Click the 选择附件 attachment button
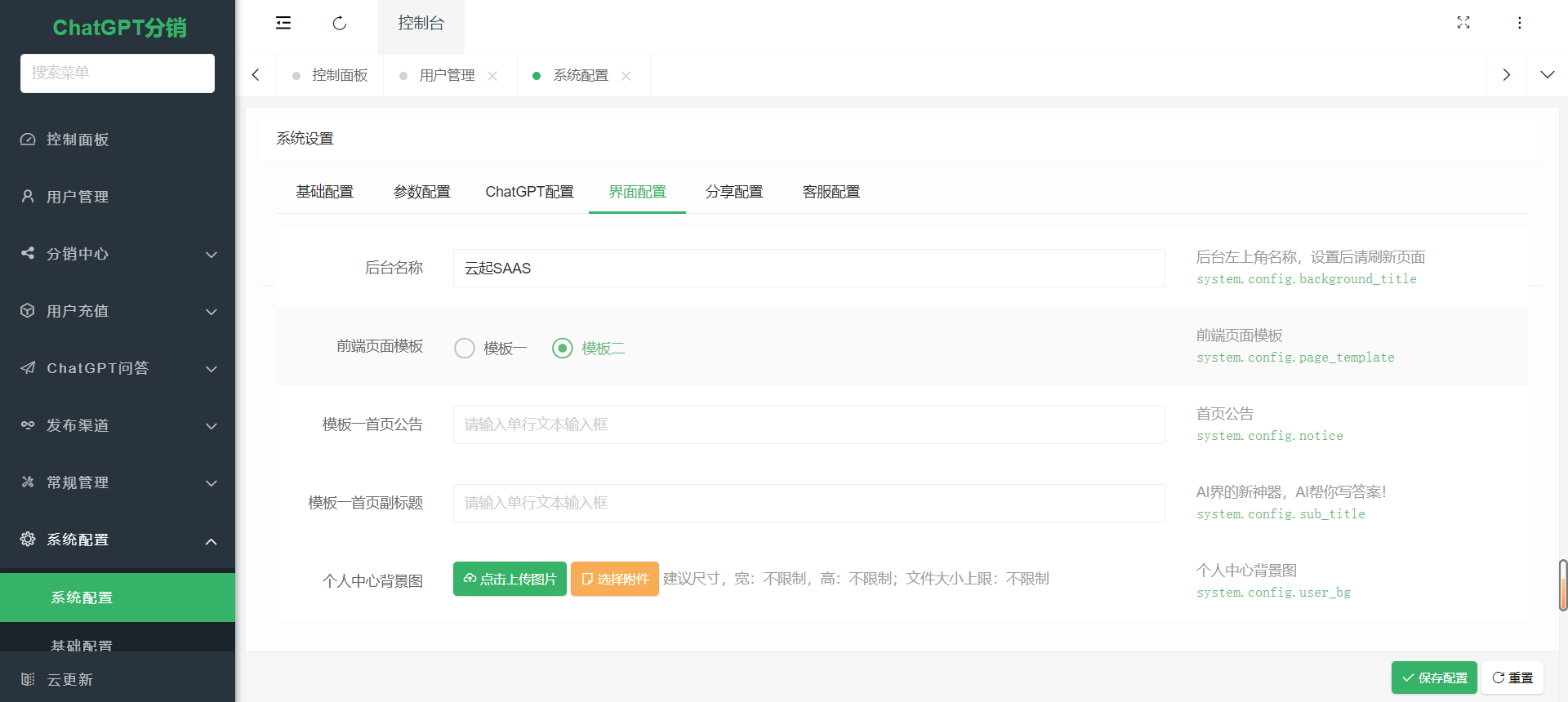This screenshot has height=702, width=1568. tap(615, 579)
